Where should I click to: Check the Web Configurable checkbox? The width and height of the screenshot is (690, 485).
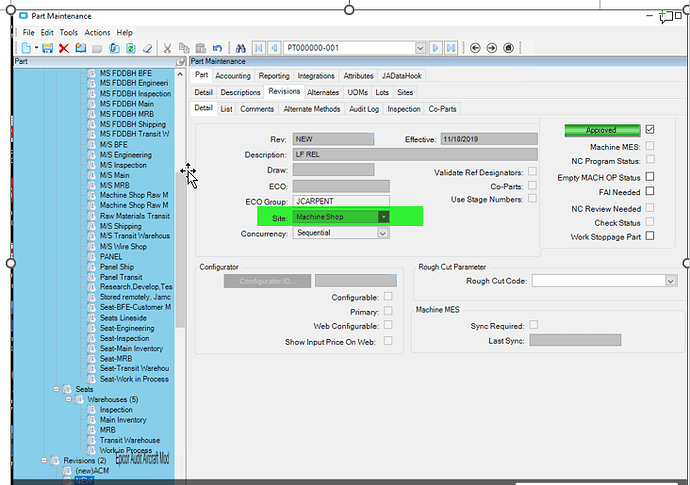(388, 325)
